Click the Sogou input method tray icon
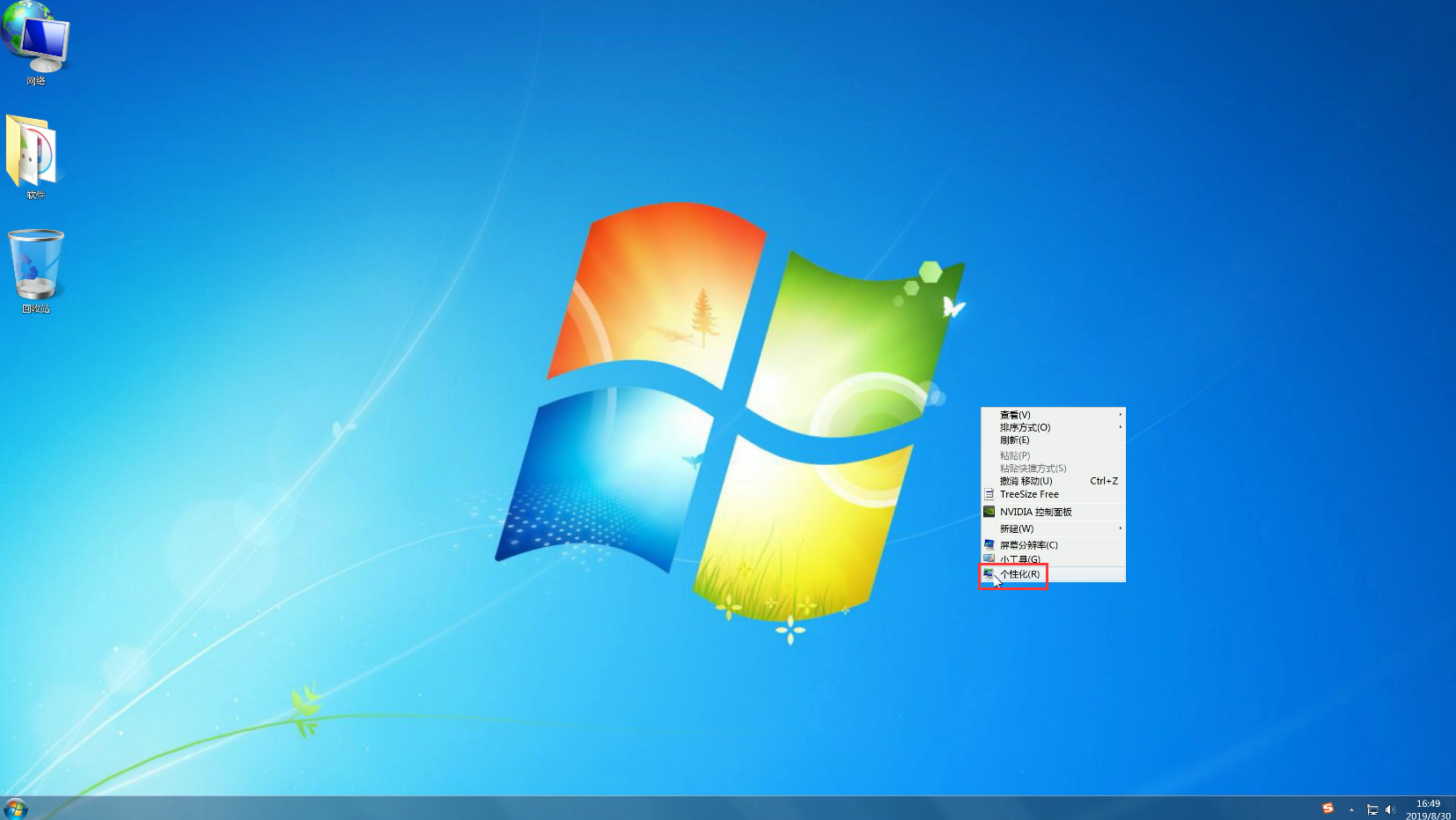The height and width of the screenshot is (820, 1456). [x=1327, y=809]
